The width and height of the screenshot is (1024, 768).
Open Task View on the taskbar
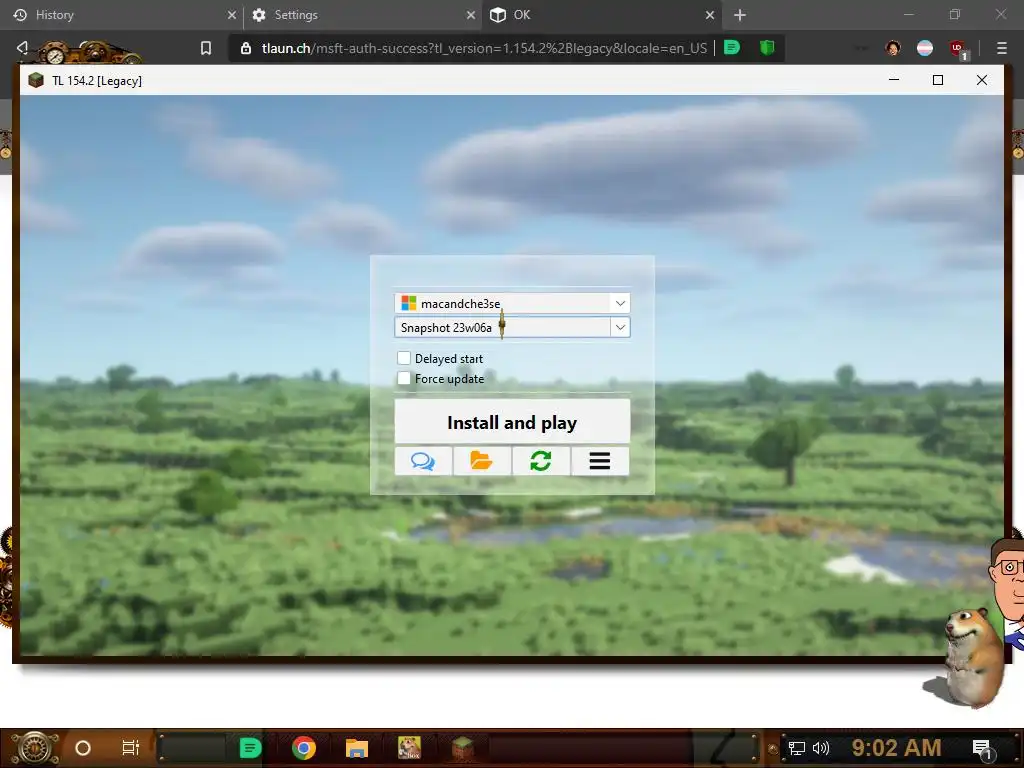point(131,748)
